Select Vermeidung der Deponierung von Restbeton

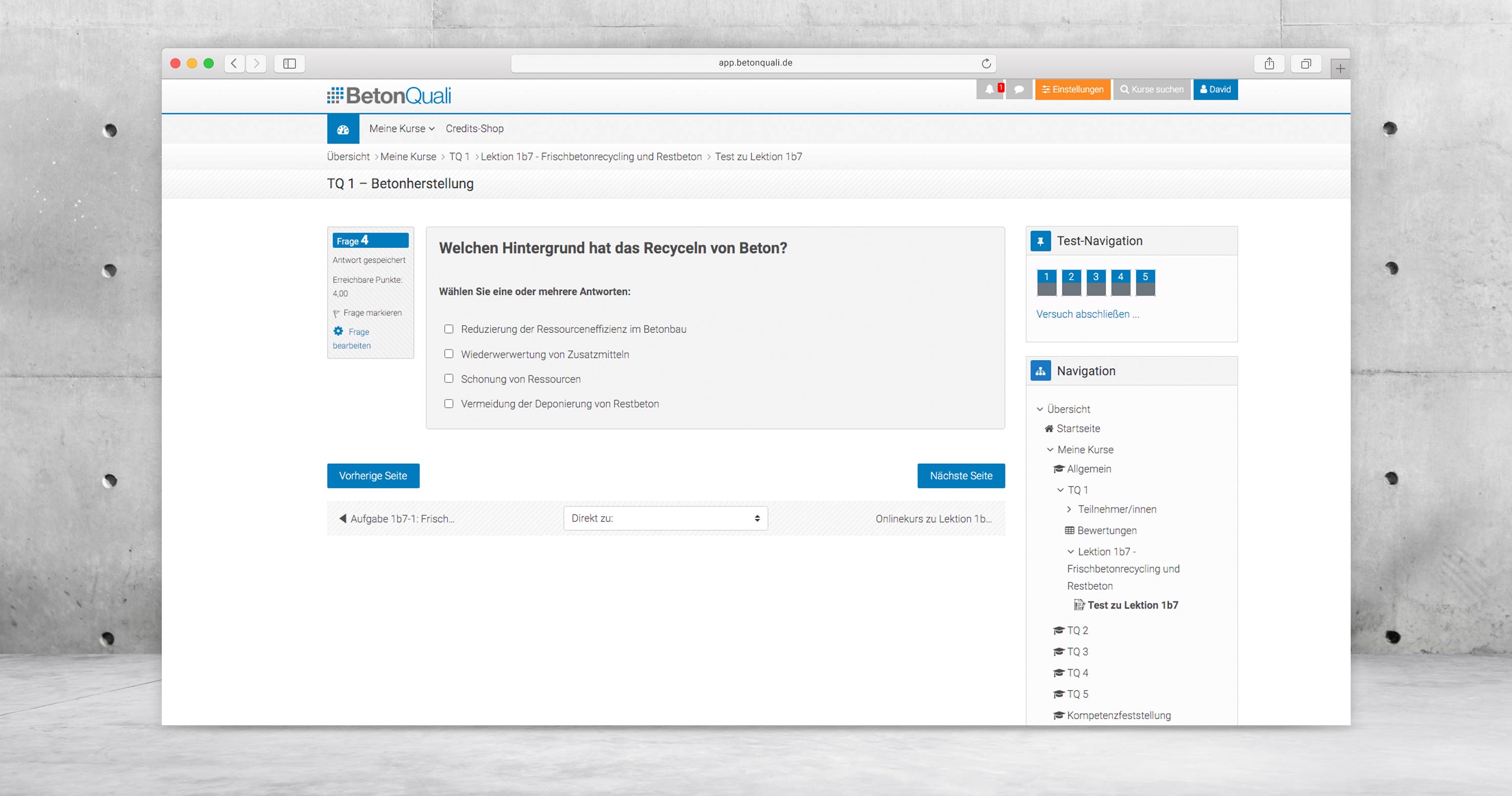pyautogui.click(x=449, y=403)
